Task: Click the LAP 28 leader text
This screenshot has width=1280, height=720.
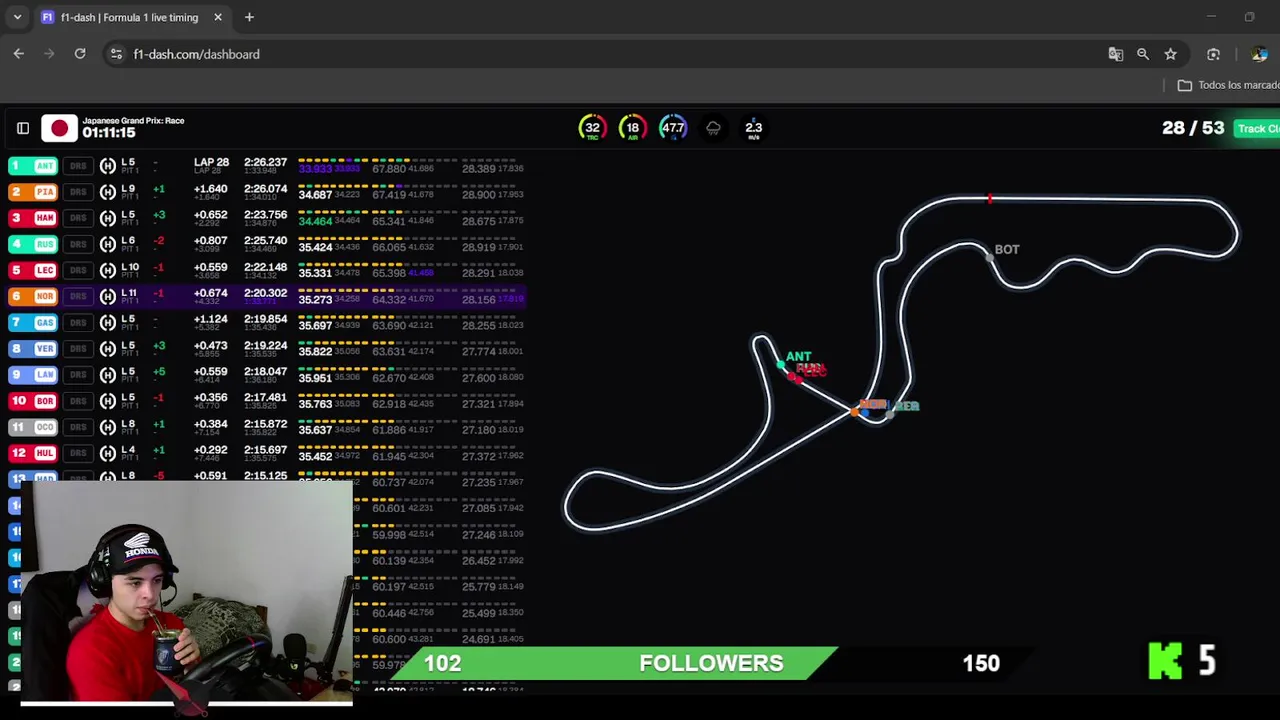Action: pos(211,162)
